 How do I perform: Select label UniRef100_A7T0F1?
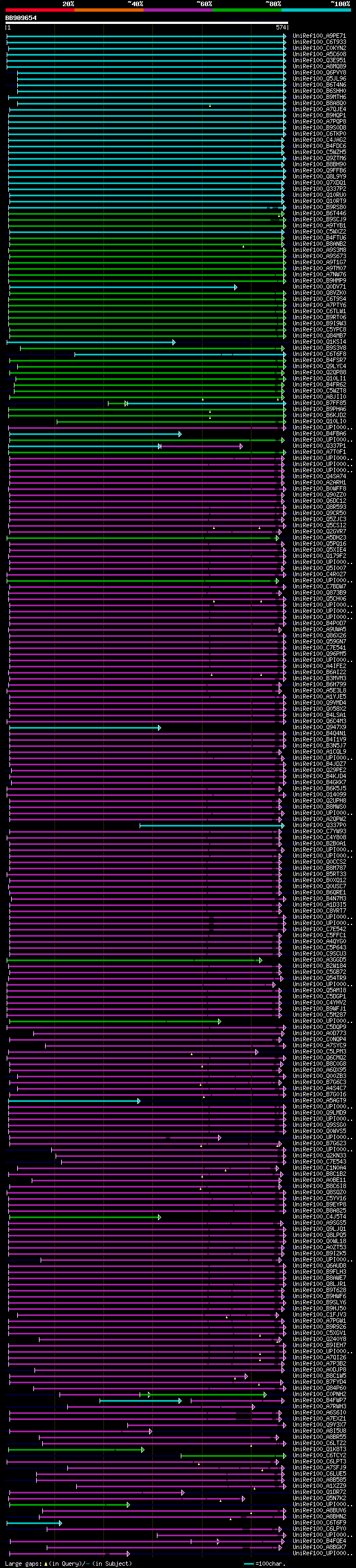click(319, 452)
